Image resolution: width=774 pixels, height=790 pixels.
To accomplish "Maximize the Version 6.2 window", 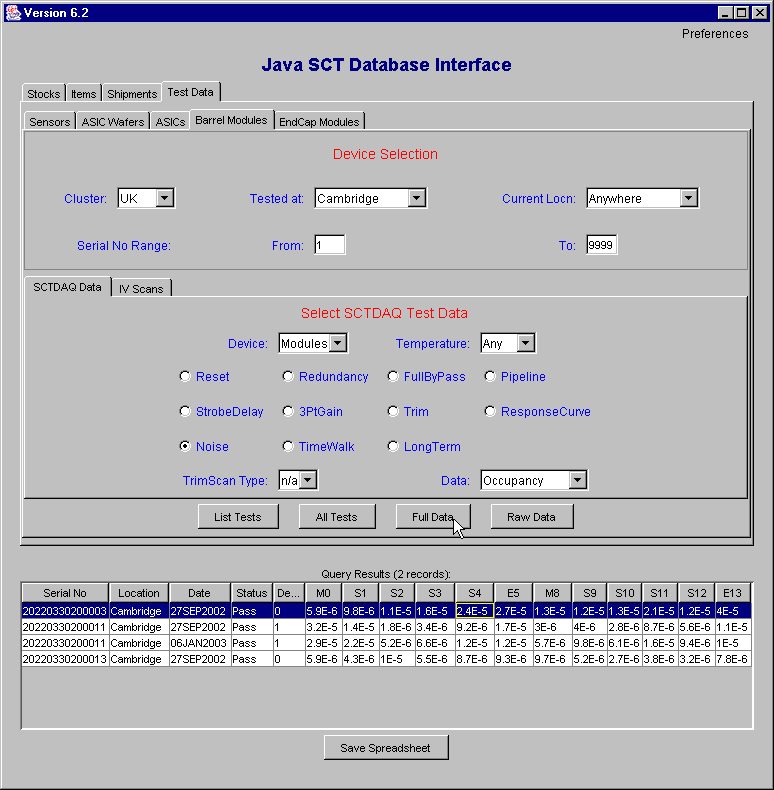I will click(x=742, y=13).
